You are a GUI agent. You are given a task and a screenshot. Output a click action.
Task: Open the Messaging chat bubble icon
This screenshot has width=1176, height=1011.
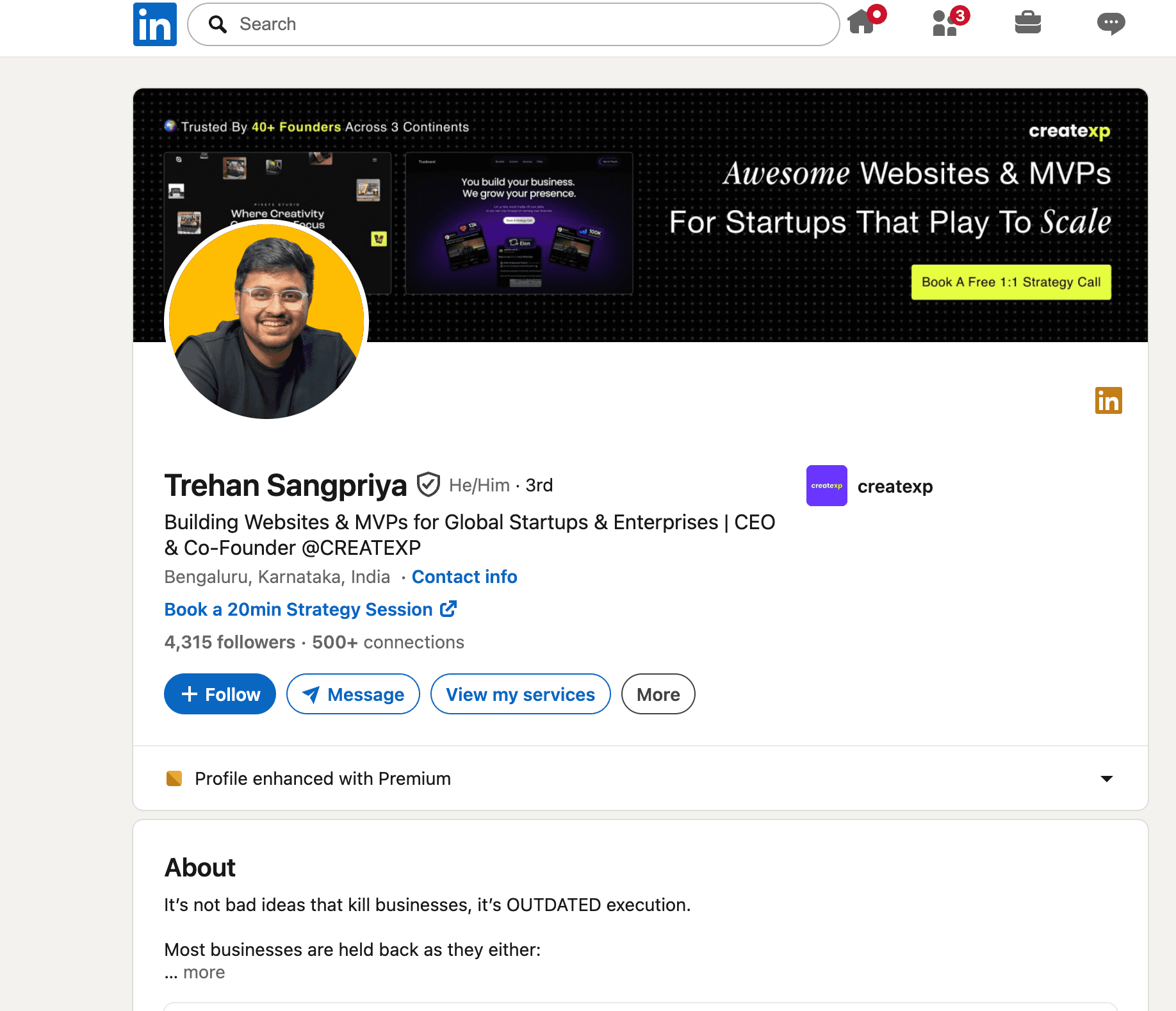(x=1111, y=24)
